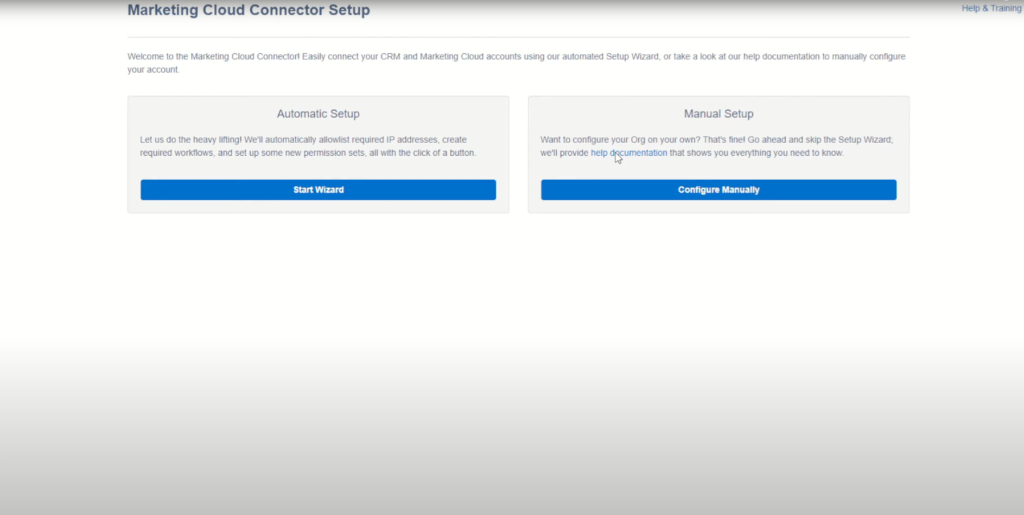
Task: Click the Marketing Cloud Connector Setup title
Action: click(248, 11)
